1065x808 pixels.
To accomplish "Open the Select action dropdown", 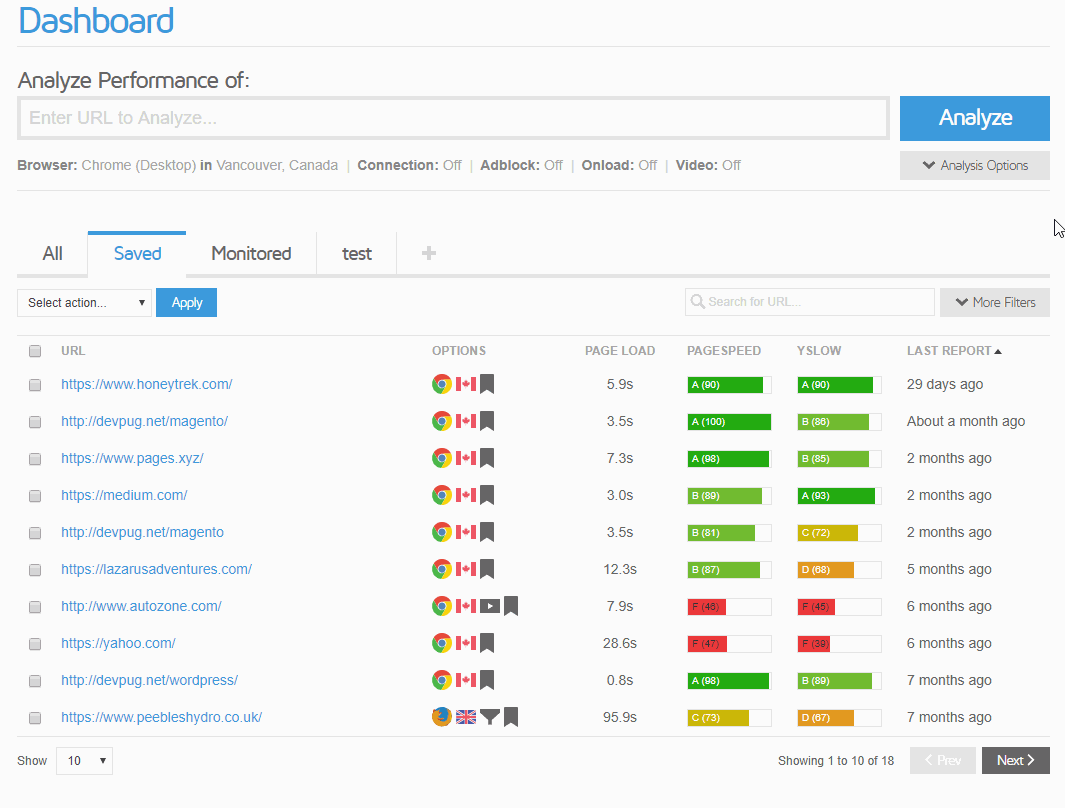I will (84, 302).
